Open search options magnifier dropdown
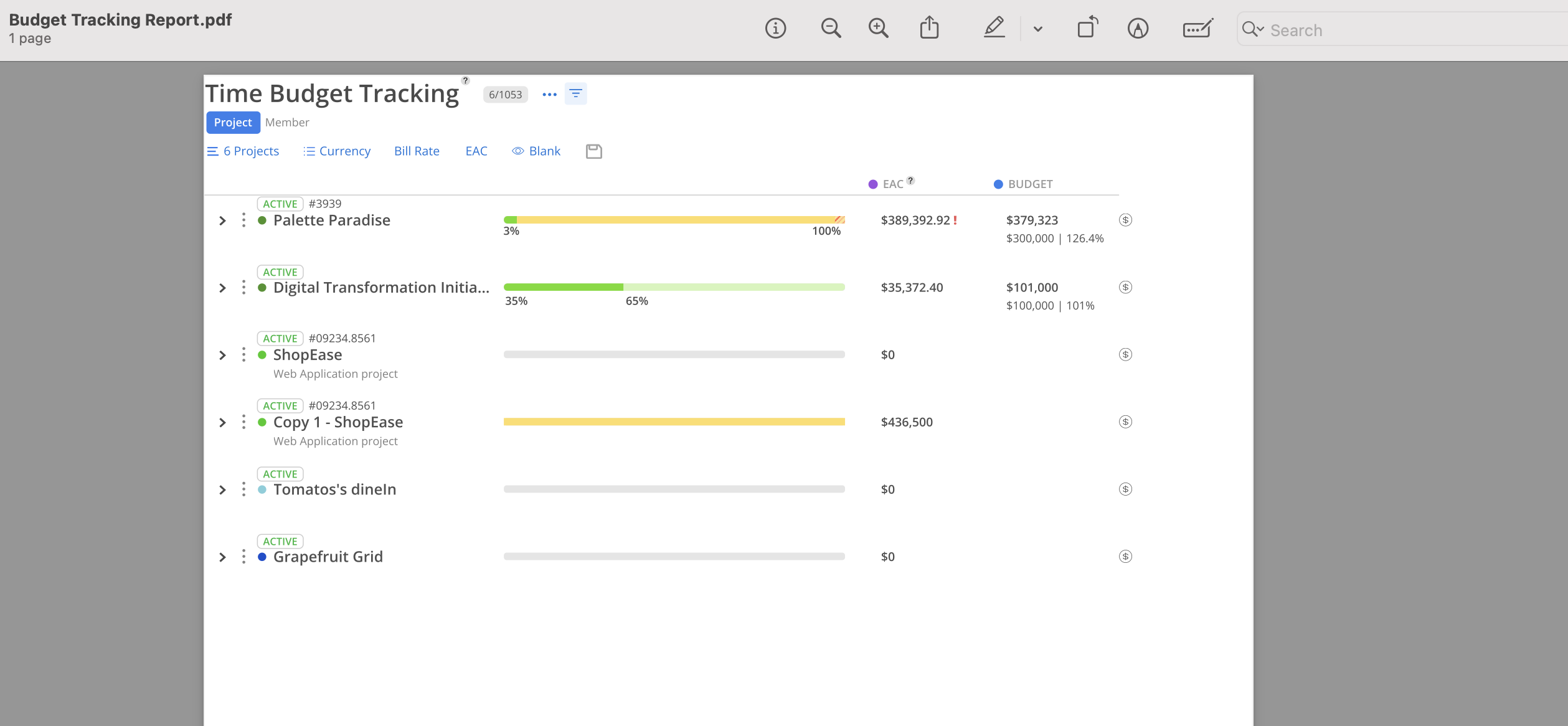Viewport: 1568px width, 726px height. 1252,29
